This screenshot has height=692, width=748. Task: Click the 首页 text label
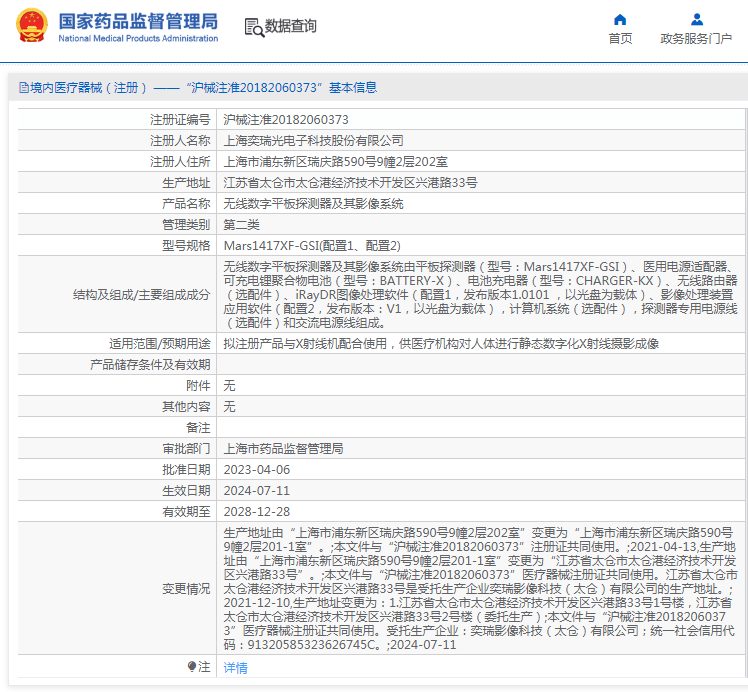pos(620,39)
